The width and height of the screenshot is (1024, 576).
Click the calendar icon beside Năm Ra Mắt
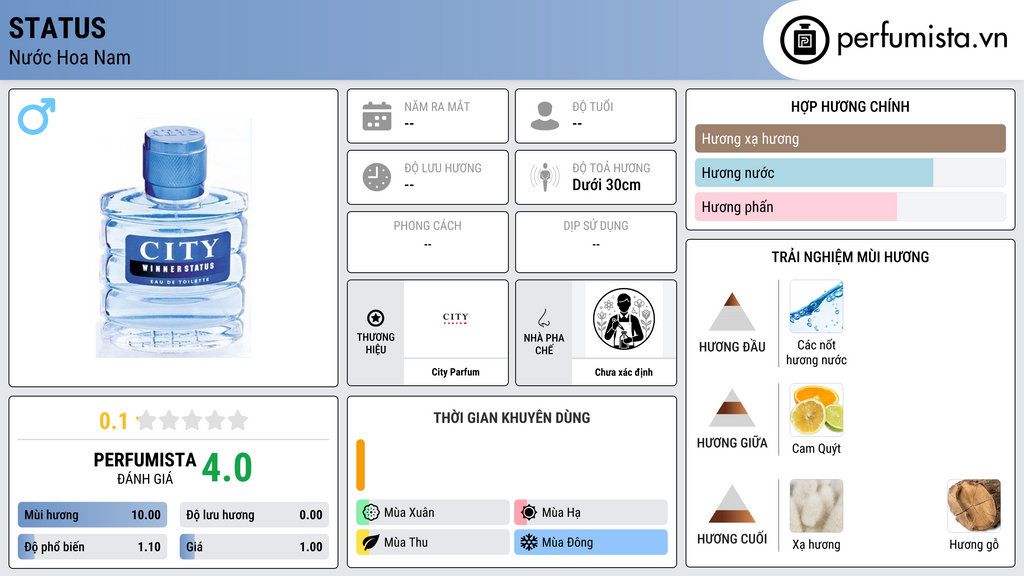[x=377, y=116]
